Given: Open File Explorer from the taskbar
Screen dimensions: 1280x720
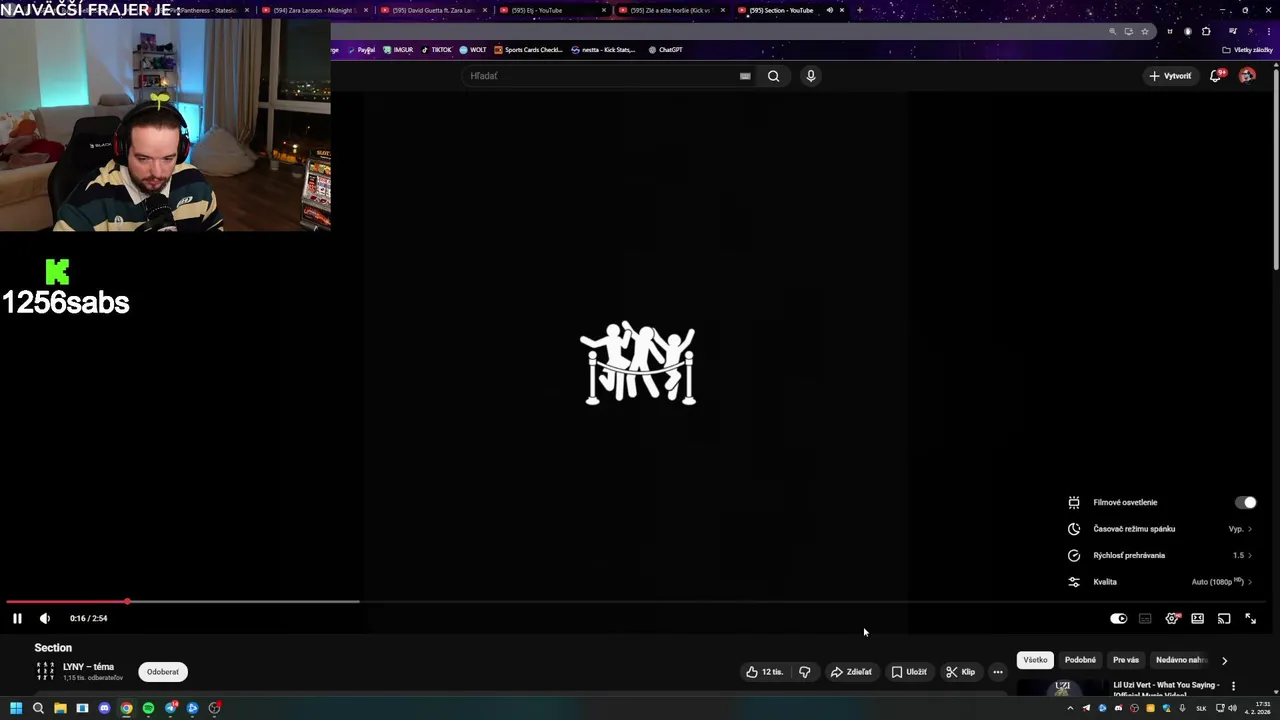Looking at the screenshot, I should [x=60, y=708].
